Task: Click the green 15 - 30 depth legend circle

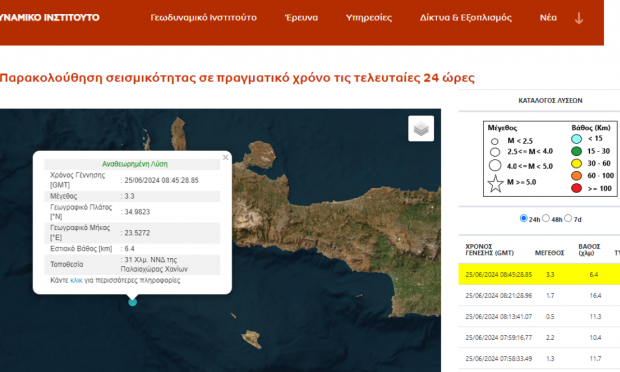Action: click(577, 151)
